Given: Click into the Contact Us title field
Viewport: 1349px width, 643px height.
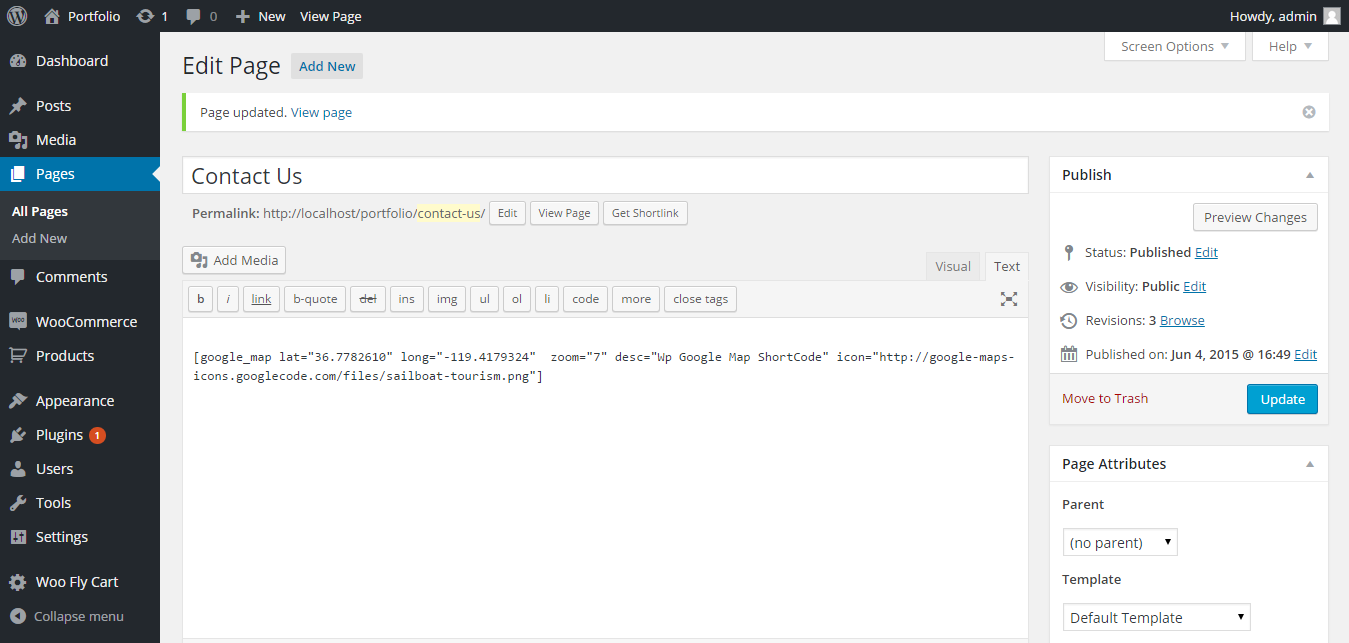Looking at the screenshot, I should pyautogui.click(x=605, y=176).
